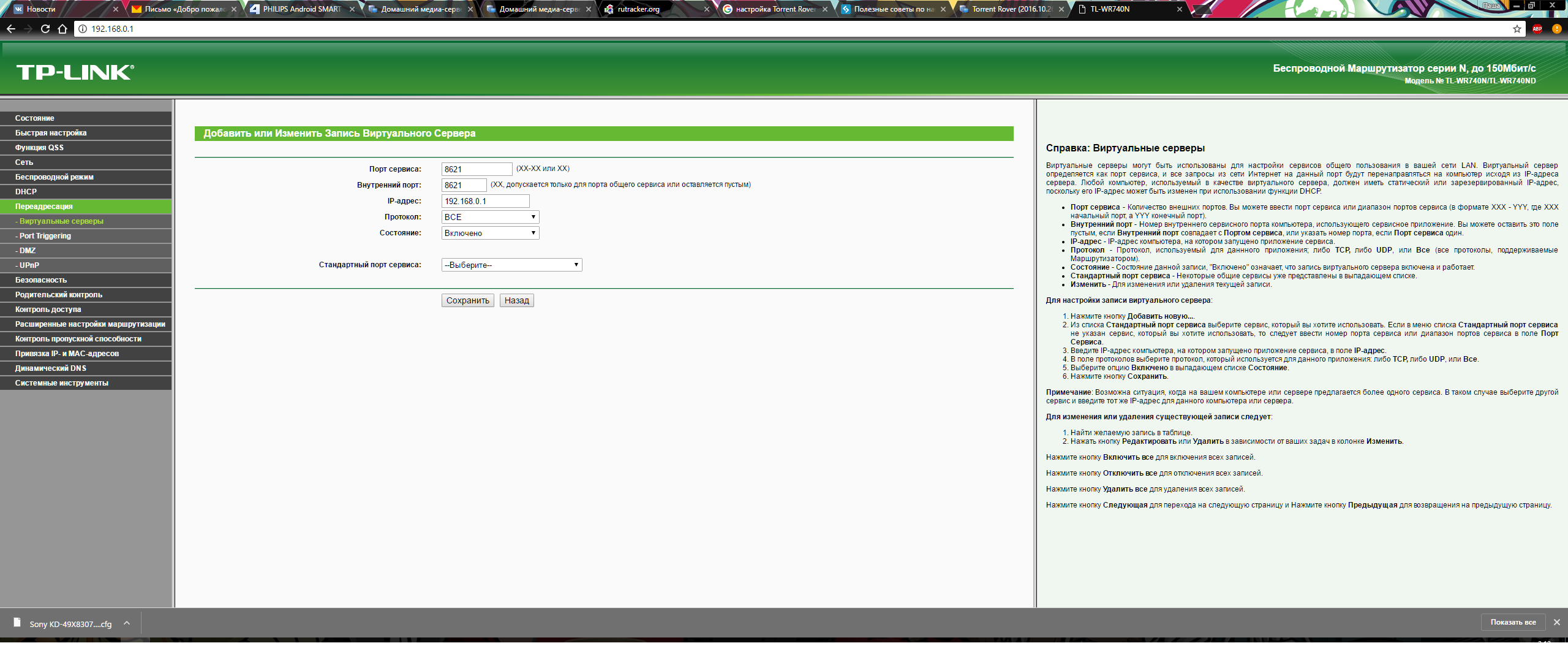The width and height of the screenshot is (1568, 662).
Task: Reload the router page
Action: click(x=45, y=29)
